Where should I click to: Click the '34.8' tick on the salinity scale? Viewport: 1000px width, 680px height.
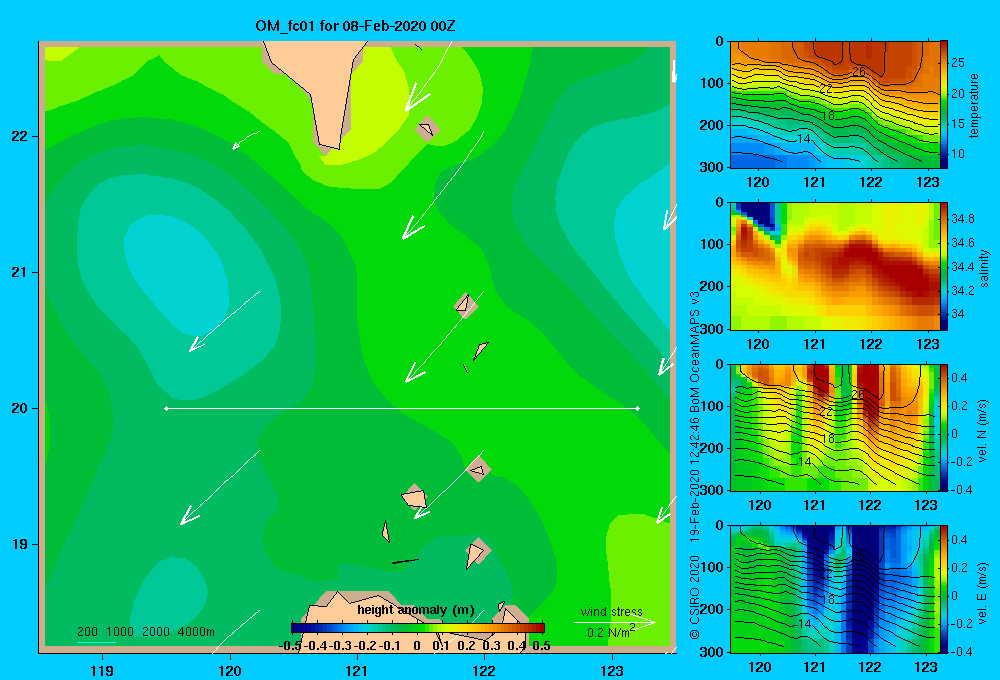(x=962, y=219)
